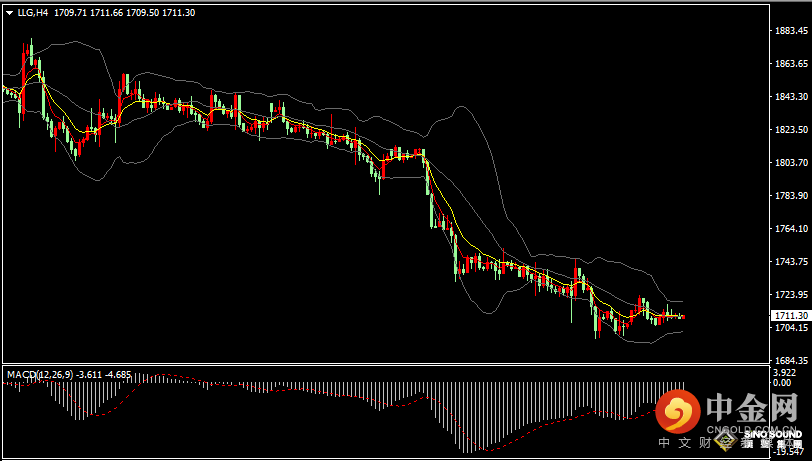Click the 1883.45 price scale label
The width and height of the screenshot is (812, 461).
pyautogui.click(x=791, y=31)
